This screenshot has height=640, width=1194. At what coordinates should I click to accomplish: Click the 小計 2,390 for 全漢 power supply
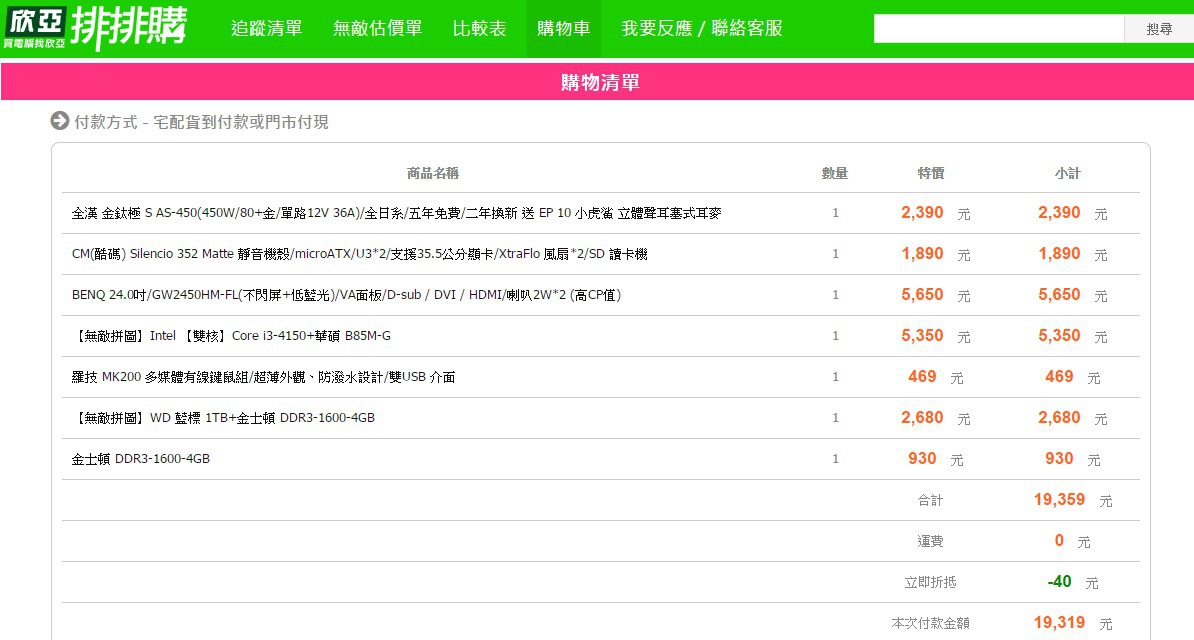pyautogui.click(x=1059, y=213)
